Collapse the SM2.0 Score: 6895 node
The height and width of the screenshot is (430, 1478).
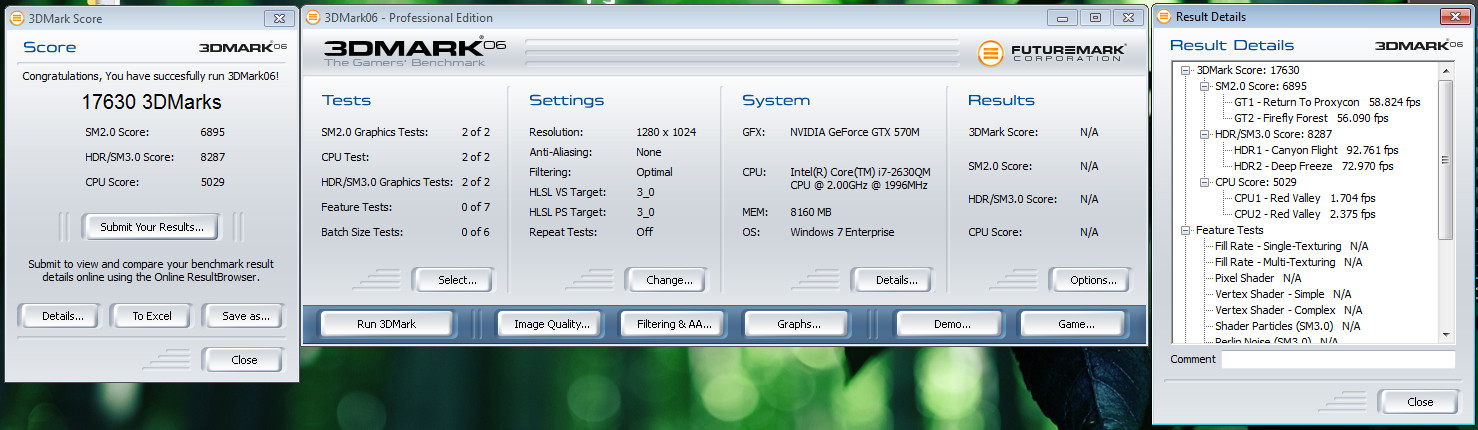coord(1204,86)
